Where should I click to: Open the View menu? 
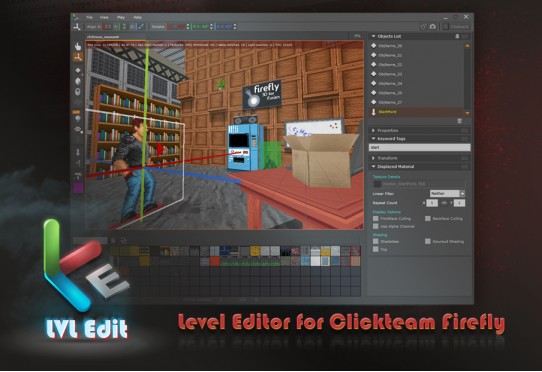[104, 17]
